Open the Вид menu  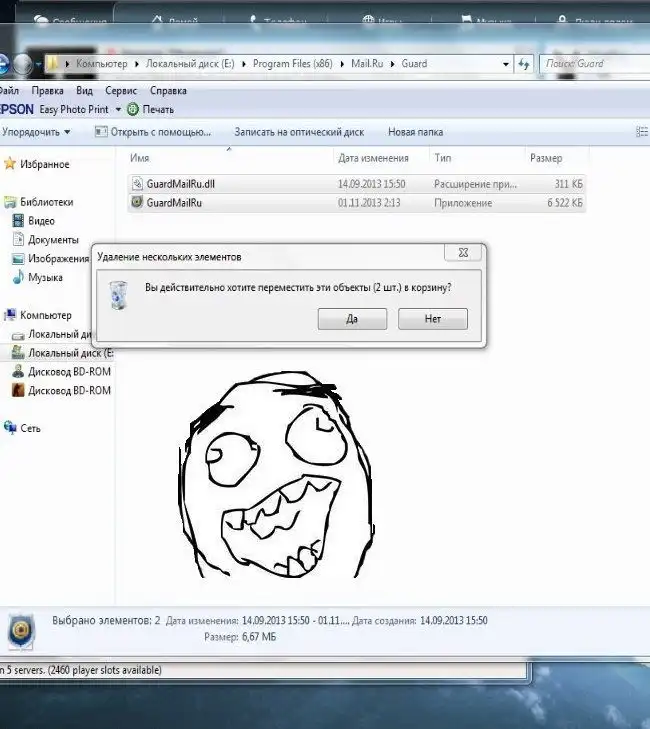click(85, 90)
